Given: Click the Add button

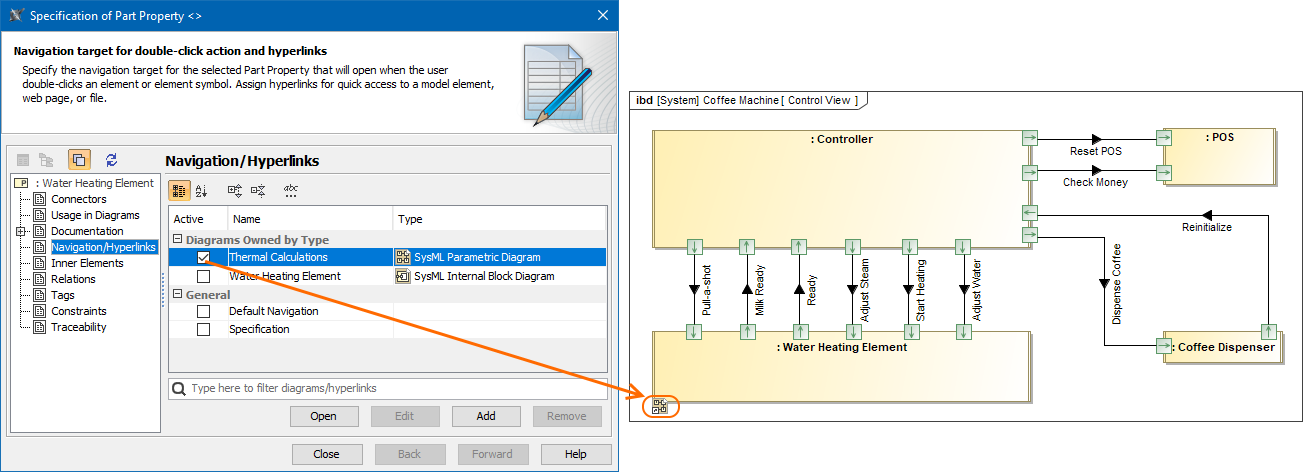Looking at the screenshot, I should pyautogui.click(x=486, y=416).
